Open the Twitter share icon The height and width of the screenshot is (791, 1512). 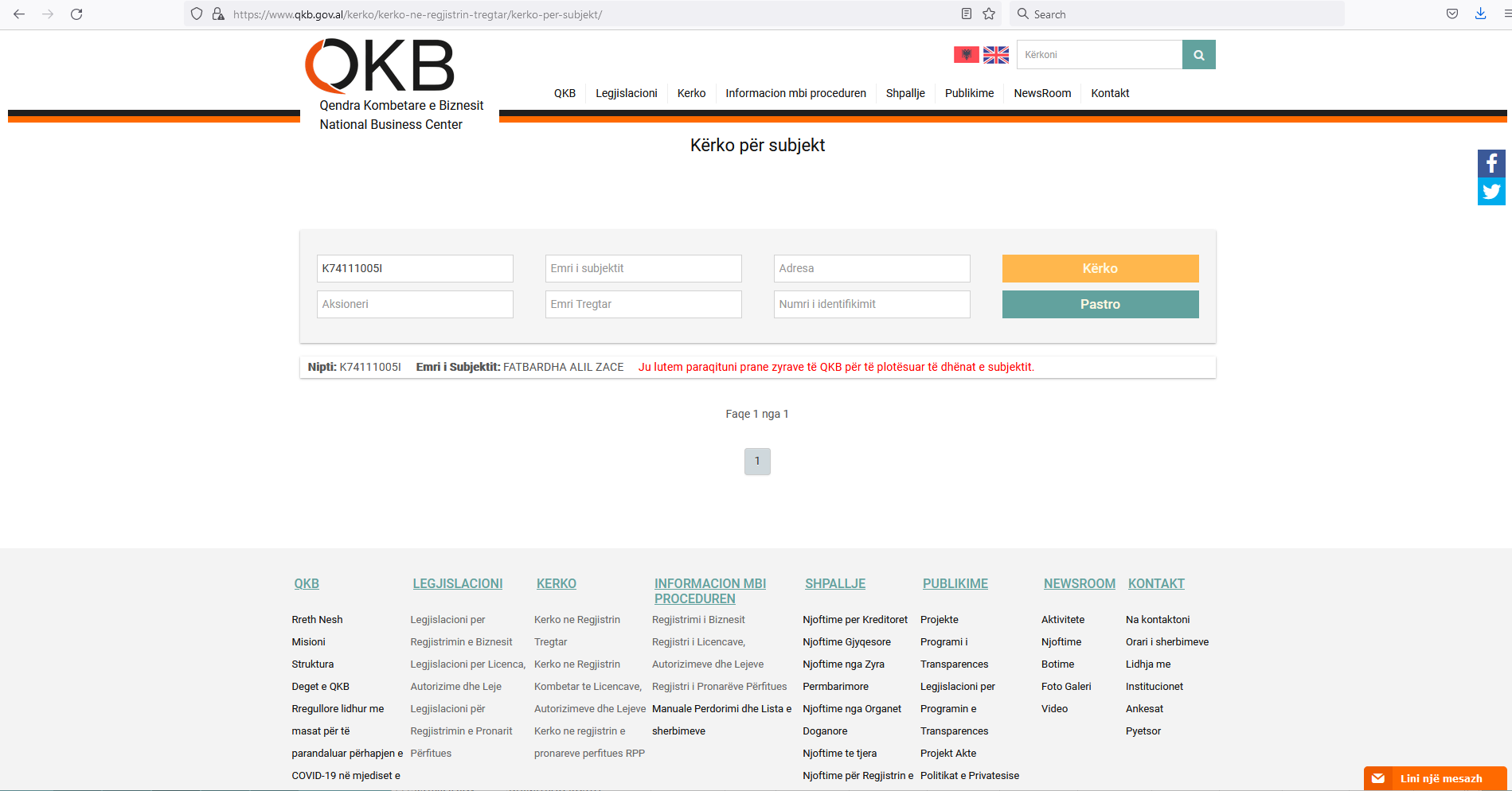(x=1491, y=192)
